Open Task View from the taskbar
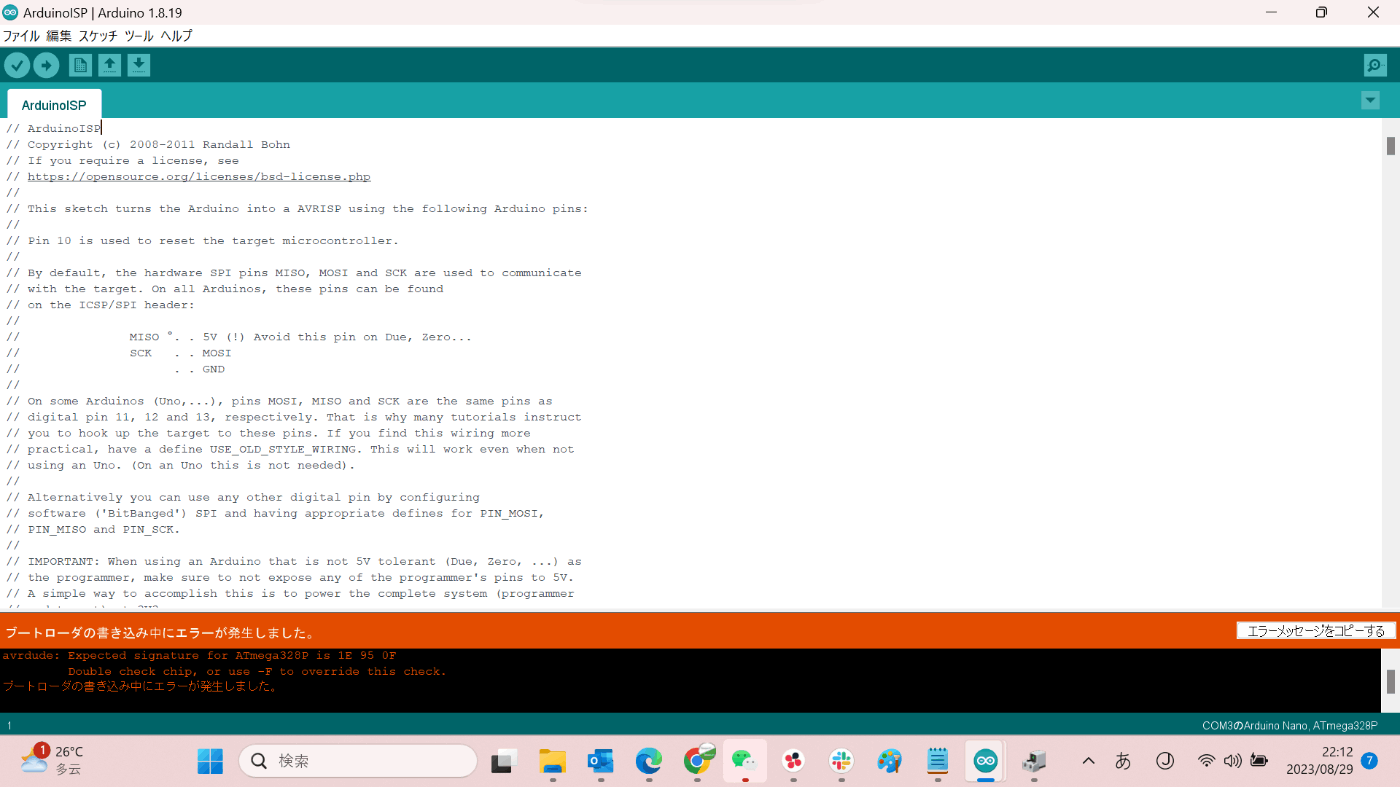Image resolution: width=1400 pixels, height=787 pixels. pyautogui.click(x=504, y=761)
